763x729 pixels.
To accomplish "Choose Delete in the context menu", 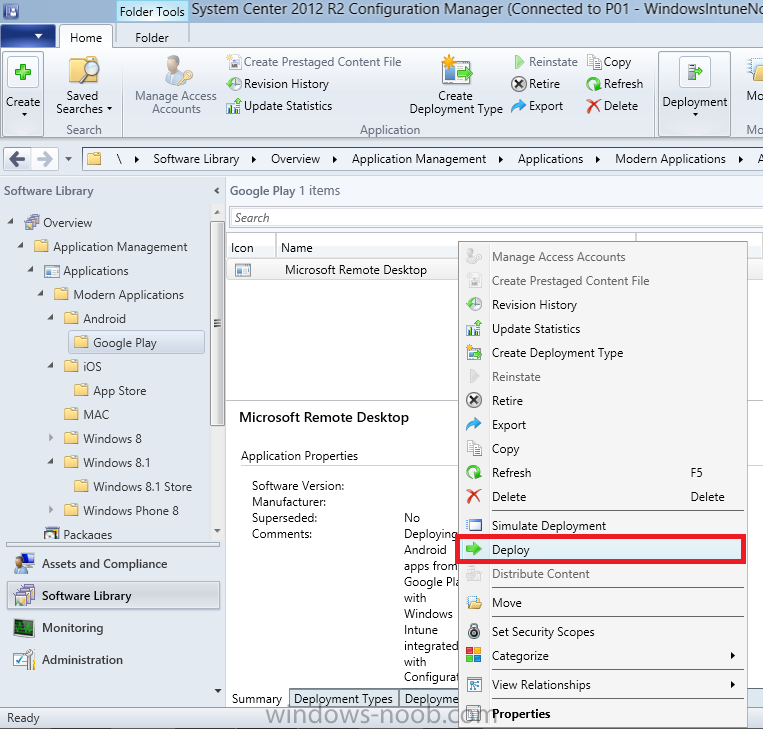I will coord(601,497).
